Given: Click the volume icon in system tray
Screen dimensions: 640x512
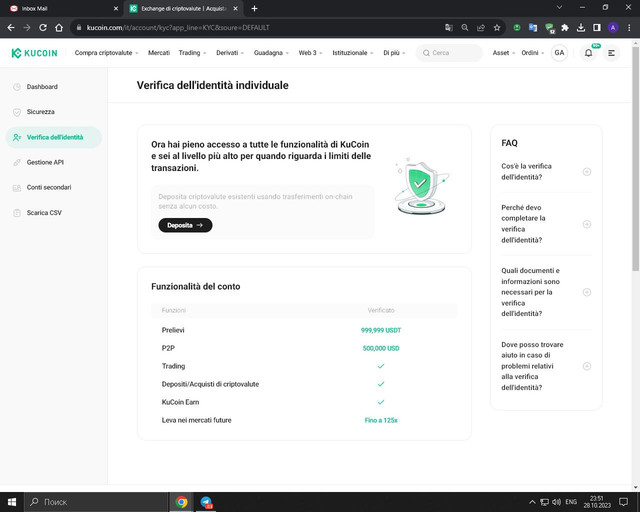Looking at the screenshot, I should click(x=556, y=502).
